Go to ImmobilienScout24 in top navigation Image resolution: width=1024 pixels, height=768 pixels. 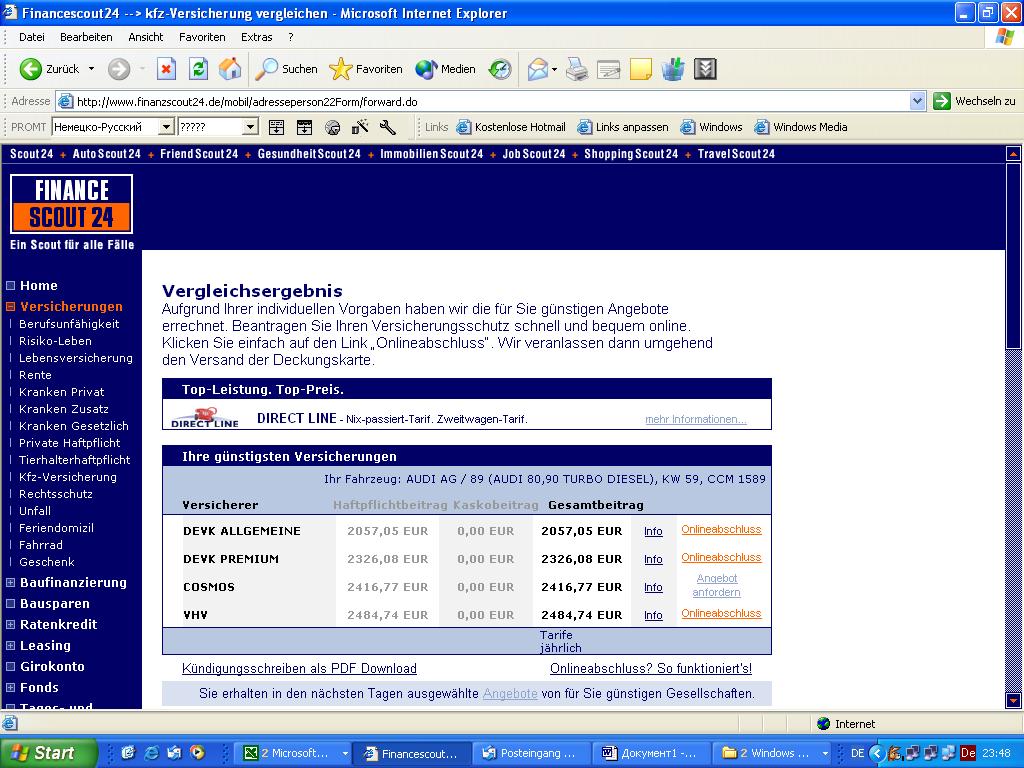(432, 154)
